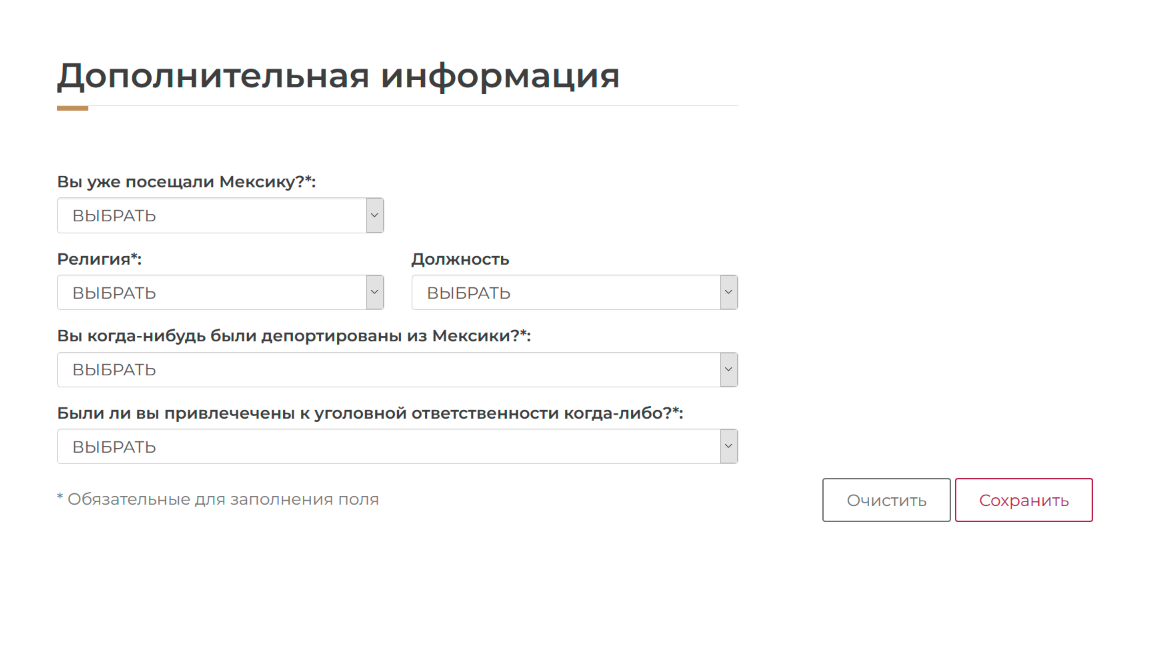
Task: Click the 'были депортированы из Мексики' question label
Action: (293, 336)
